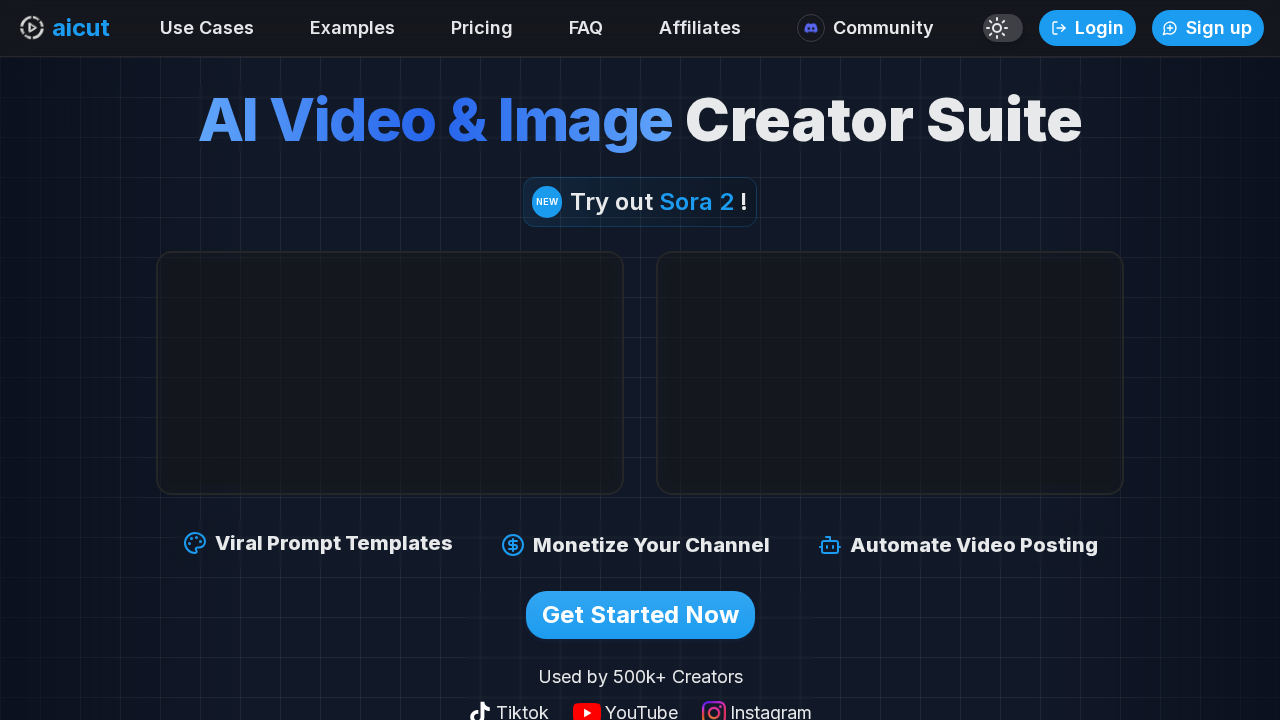Click the robot Automate Video Posting icon
The height and width of the screenshot is (720, 1280).
830,545
